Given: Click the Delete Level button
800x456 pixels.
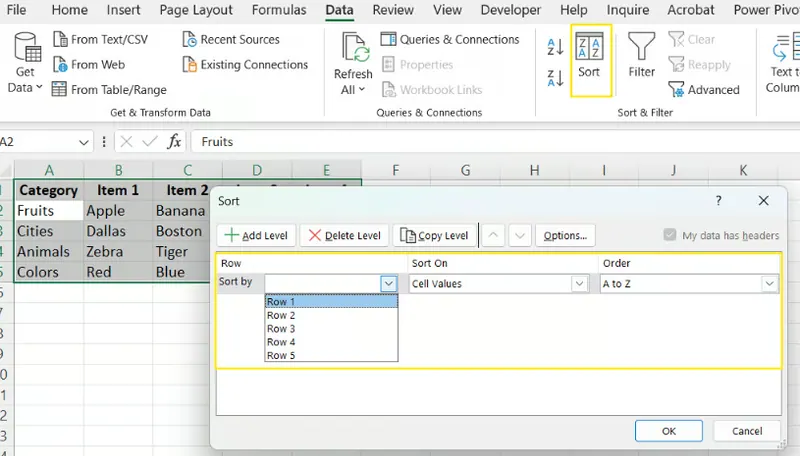Looking at the screenshot, I should pyautogui.click(x=344, y=236).
